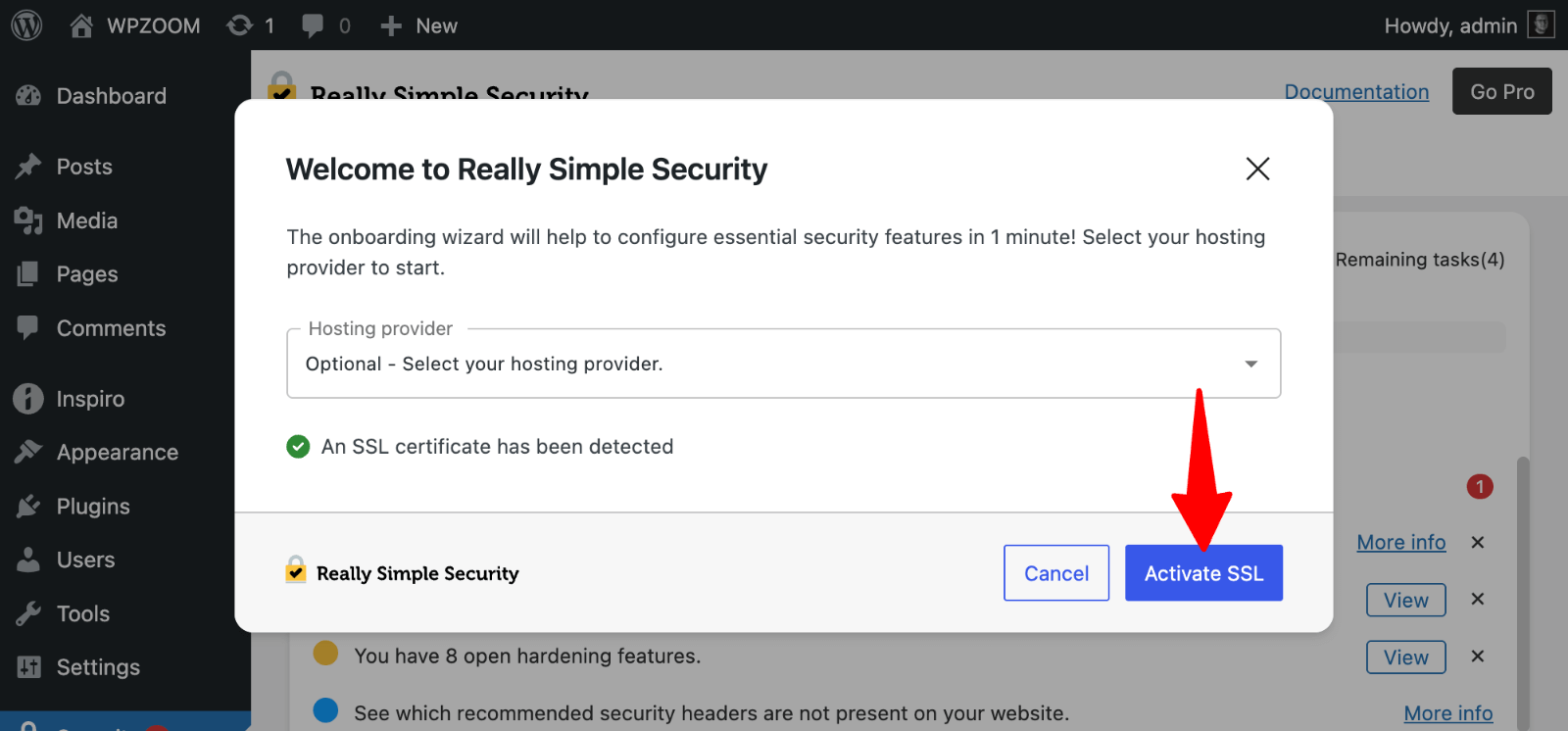This screenshot has width=1568, height=731.
Task: Open the Documentation link
Action: [x=1356, y=92]
